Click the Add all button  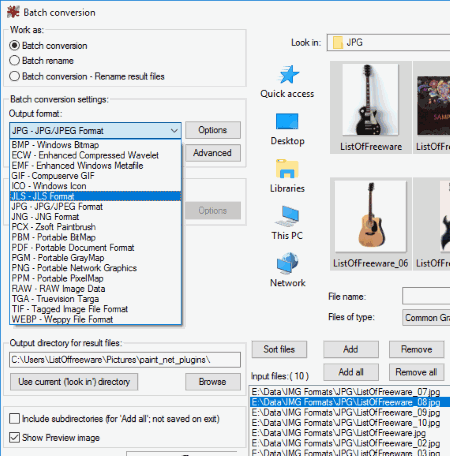(x=351, y=372)
